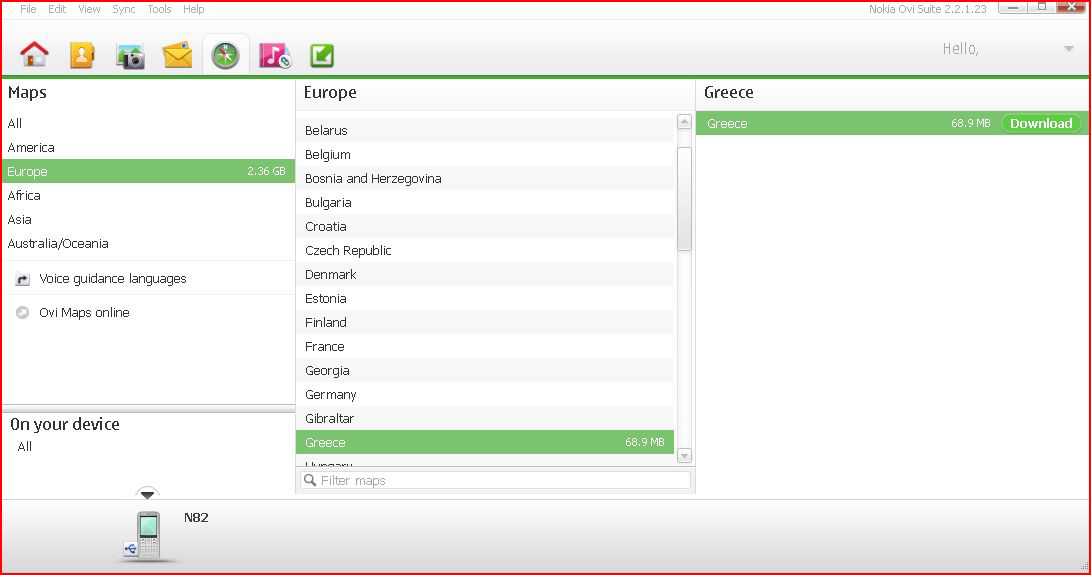1091x575 pixels.
Task: Select the Maps compass icon
Action: [225, 56]
